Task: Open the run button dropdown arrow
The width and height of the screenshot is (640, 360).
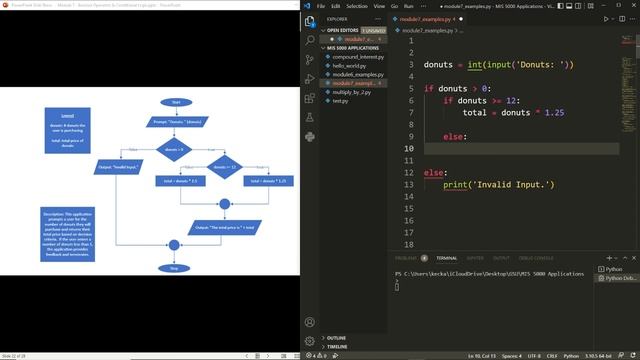Action: (x=613, y=19)
